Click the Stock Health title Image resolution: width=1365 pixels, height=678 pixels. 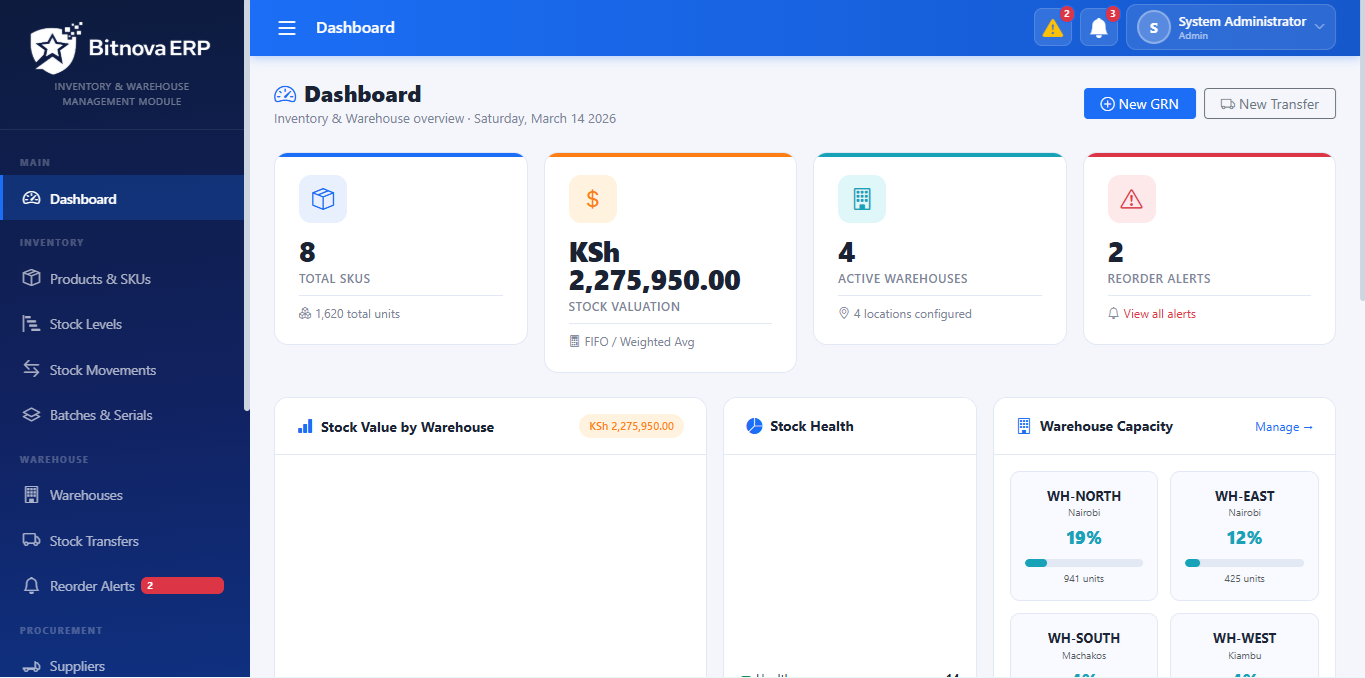(x=812, y=426)
